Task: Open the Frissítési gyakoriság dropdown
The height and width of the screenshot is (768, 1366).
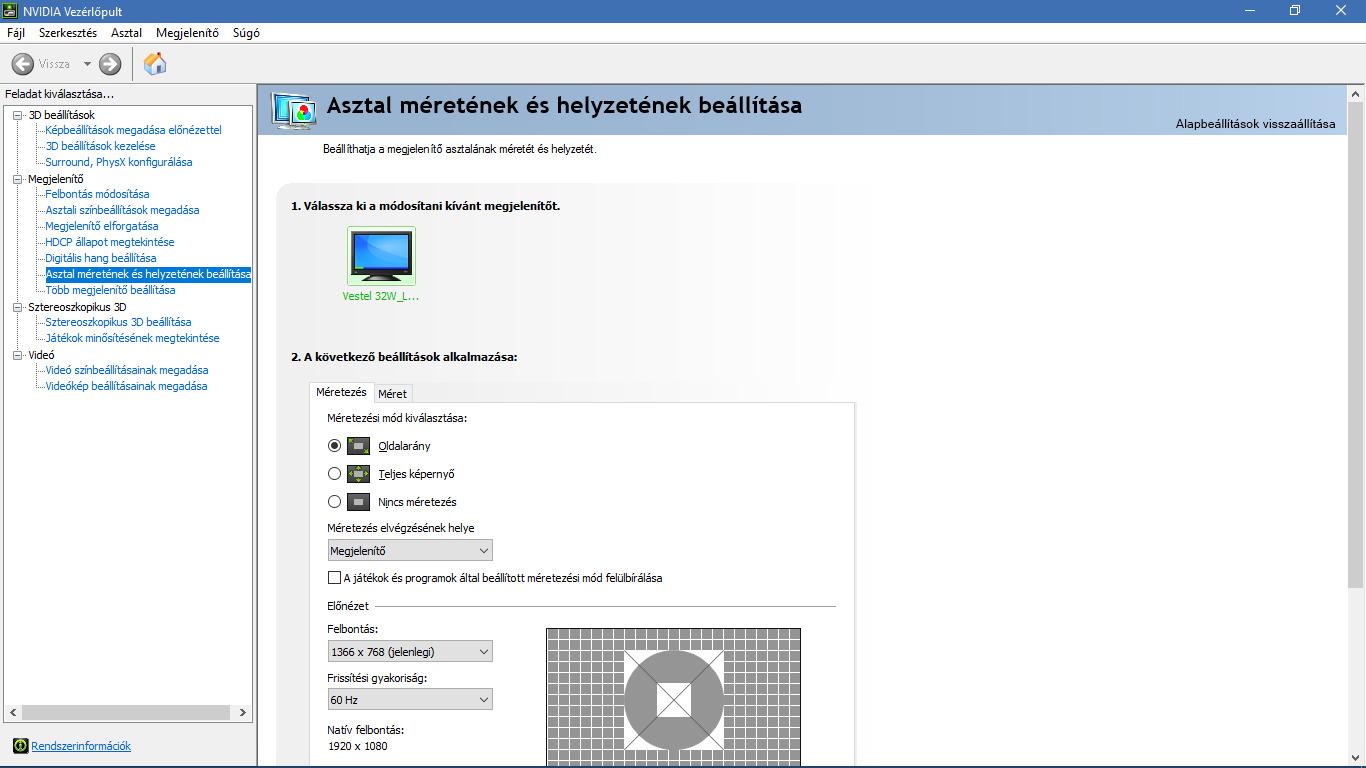Action: (410, 700)
